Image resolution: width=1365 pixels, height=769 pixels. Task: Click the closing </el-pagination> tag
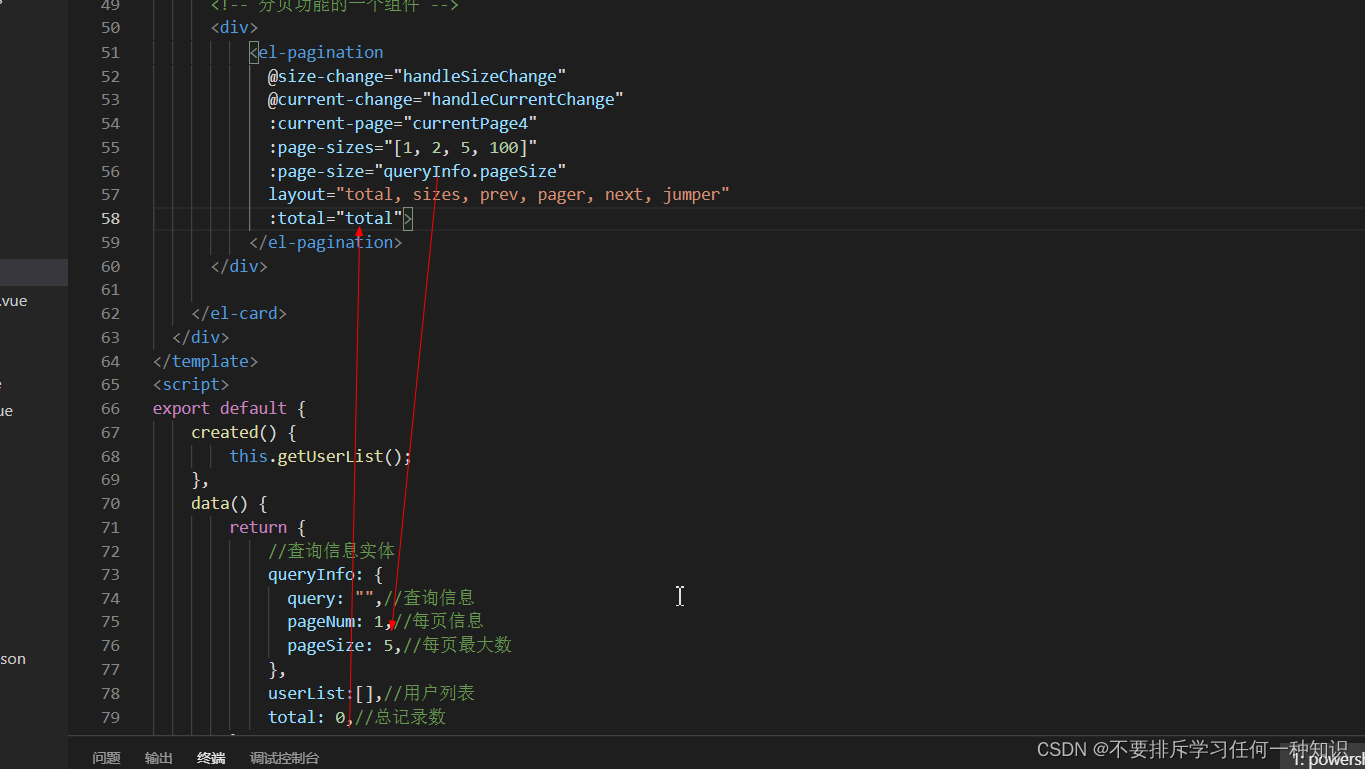pos(325,242)
